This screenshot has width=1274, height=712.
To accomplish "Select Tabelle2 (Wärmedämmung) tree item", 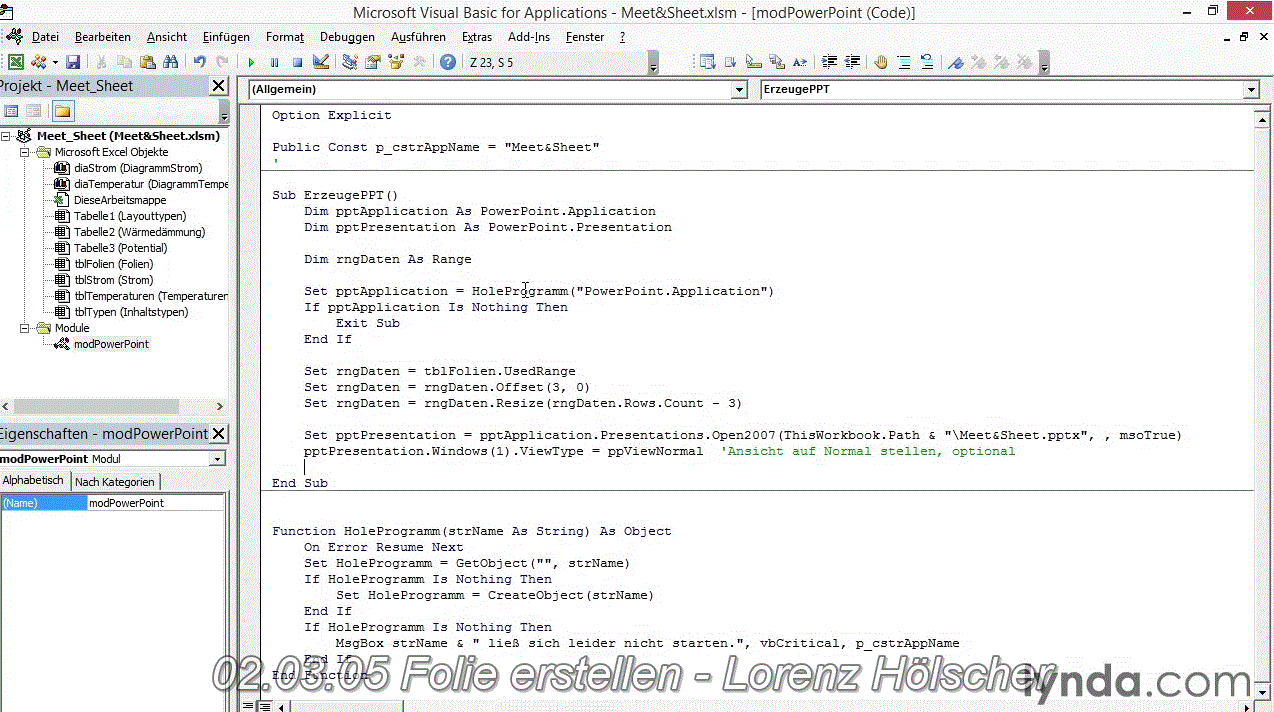I will (x=139, y=232).
